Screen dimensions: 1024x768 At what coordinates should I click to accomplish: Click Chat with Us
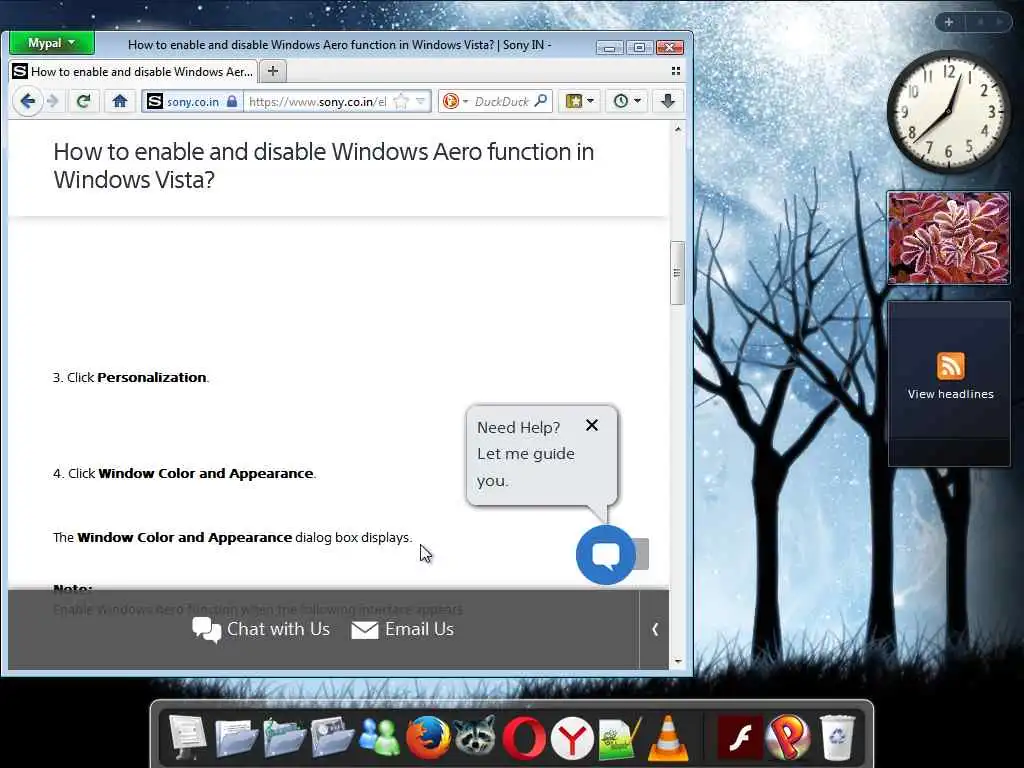tap(261, 630)
